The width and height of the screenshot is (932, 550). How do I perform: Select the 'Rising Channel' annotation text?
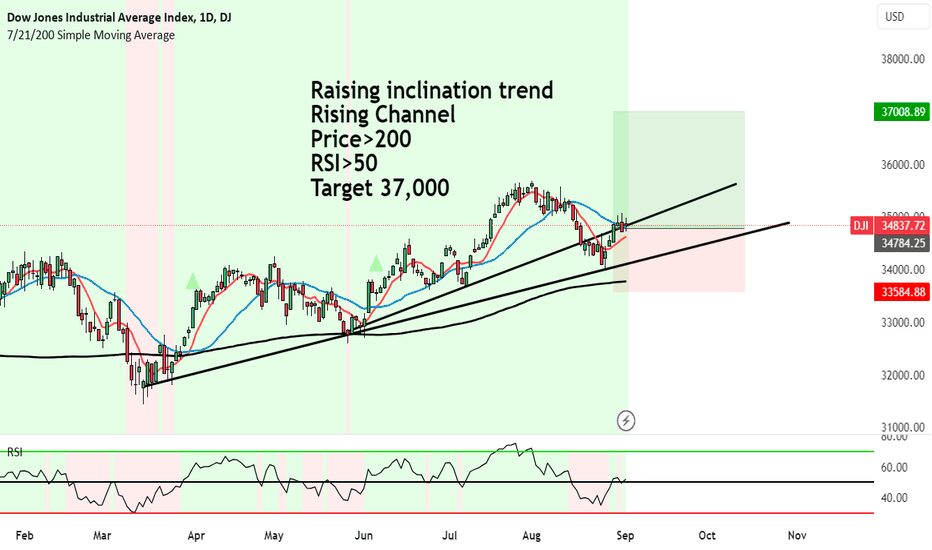point(383,115)
